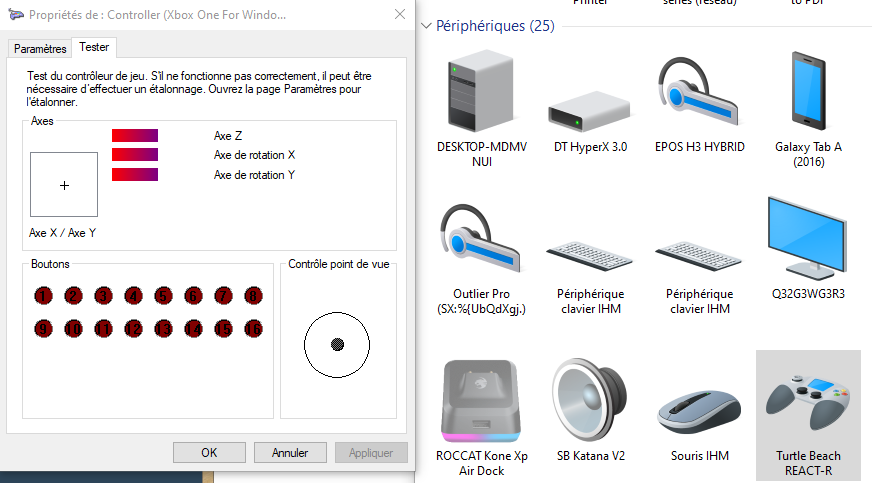Click the point-of-view hat circle indicator
The width and height of the screenshot is (872, 483).
337,345
